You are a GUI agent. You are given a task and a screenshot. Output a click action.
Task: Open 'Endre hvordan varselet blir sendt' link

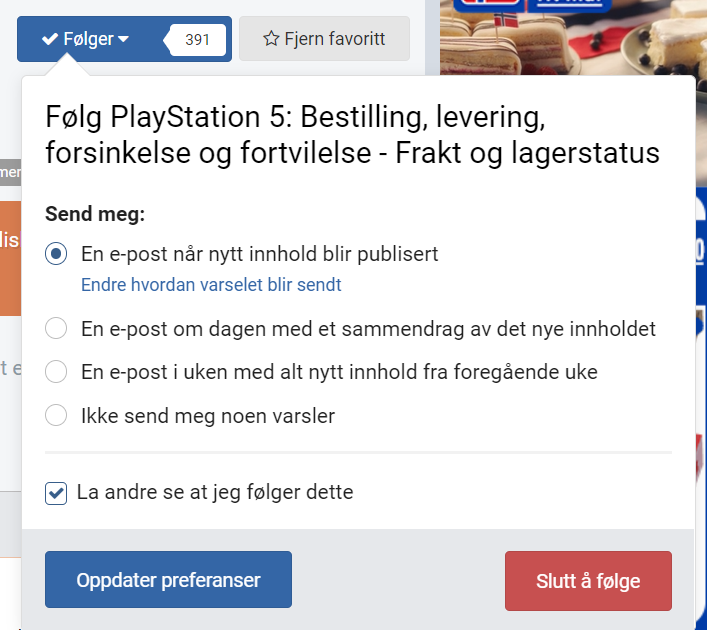pyautogui.click(x=211, y=285)
